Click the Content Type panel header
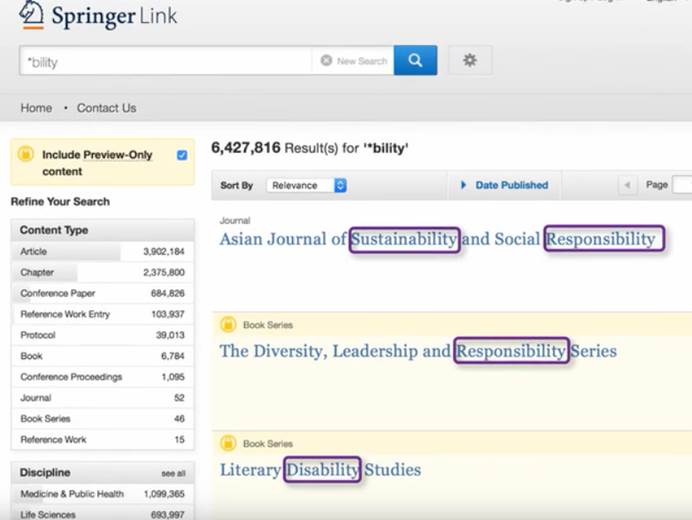 pyautogui.click(x=102, y=230)
